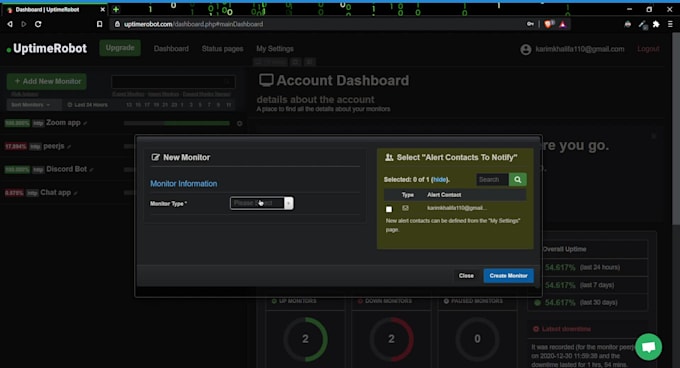Reload the page with refresh icon
Image resolution: width=680 pixels, height=368 pixels.
(38, 24)
